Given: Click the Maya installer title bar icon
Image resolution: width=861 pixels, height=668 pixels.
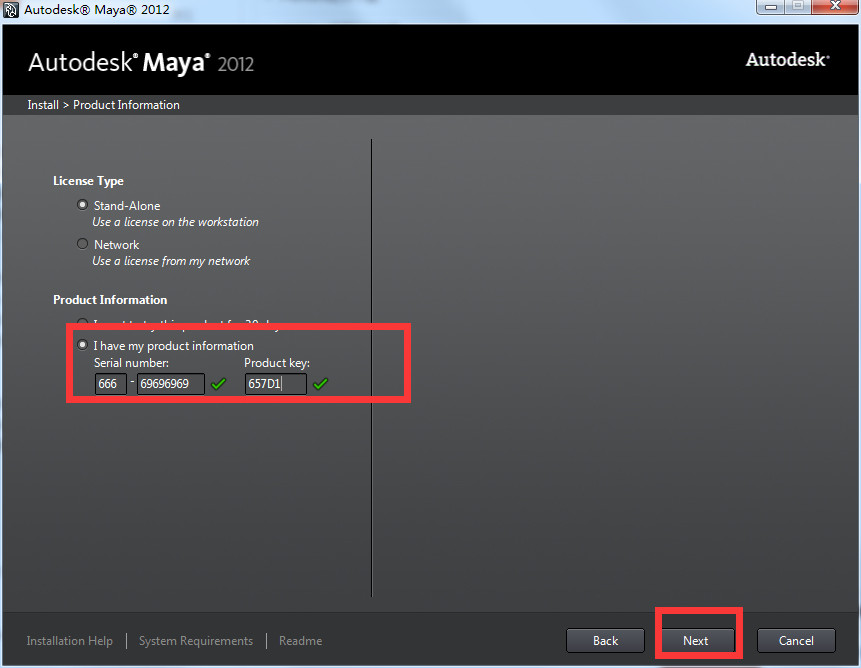Looking at the screenshot, I should pos(11,10).
